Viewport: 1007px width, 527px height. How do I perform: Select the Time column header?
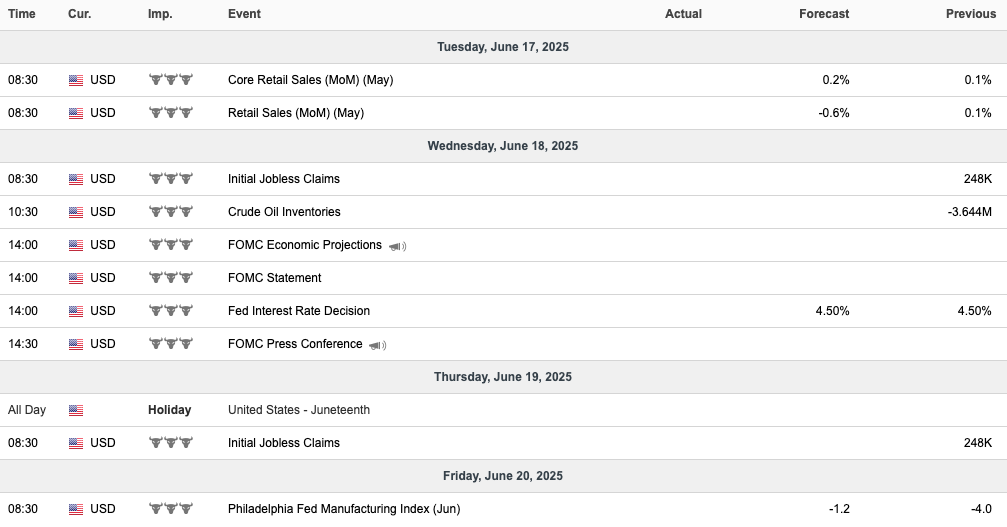point(22,14)
